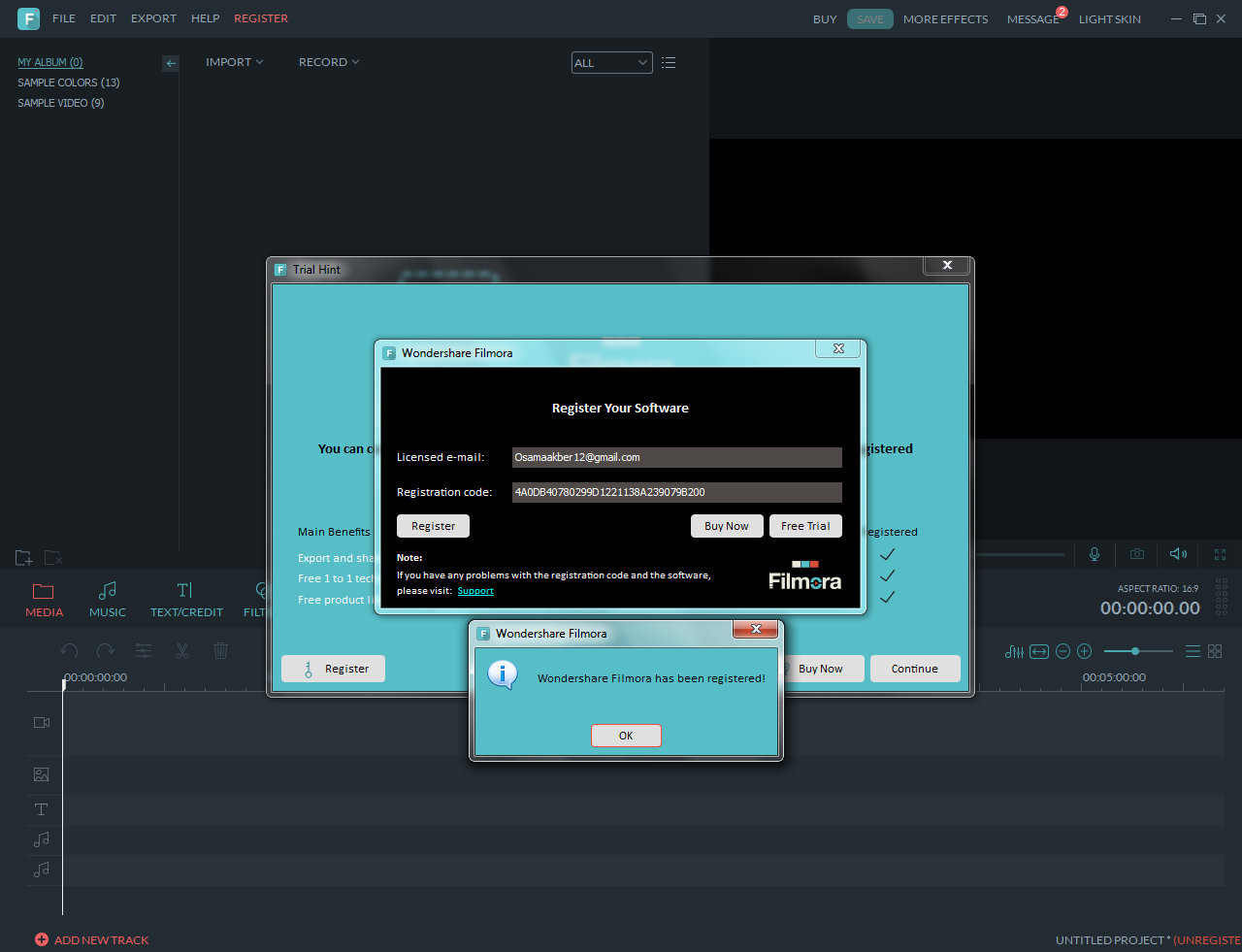Viewport: 1242px width, 952px height.
Task: Click Continue in the Trial Hint window
Action: [x=915, y=669]
